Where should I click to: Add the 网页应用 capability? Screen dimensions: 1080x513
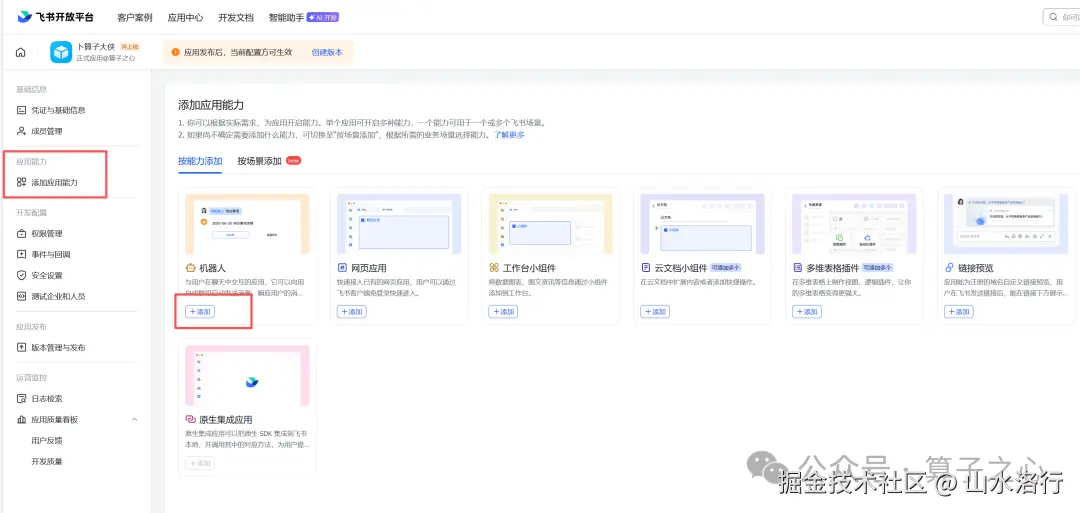352,312
